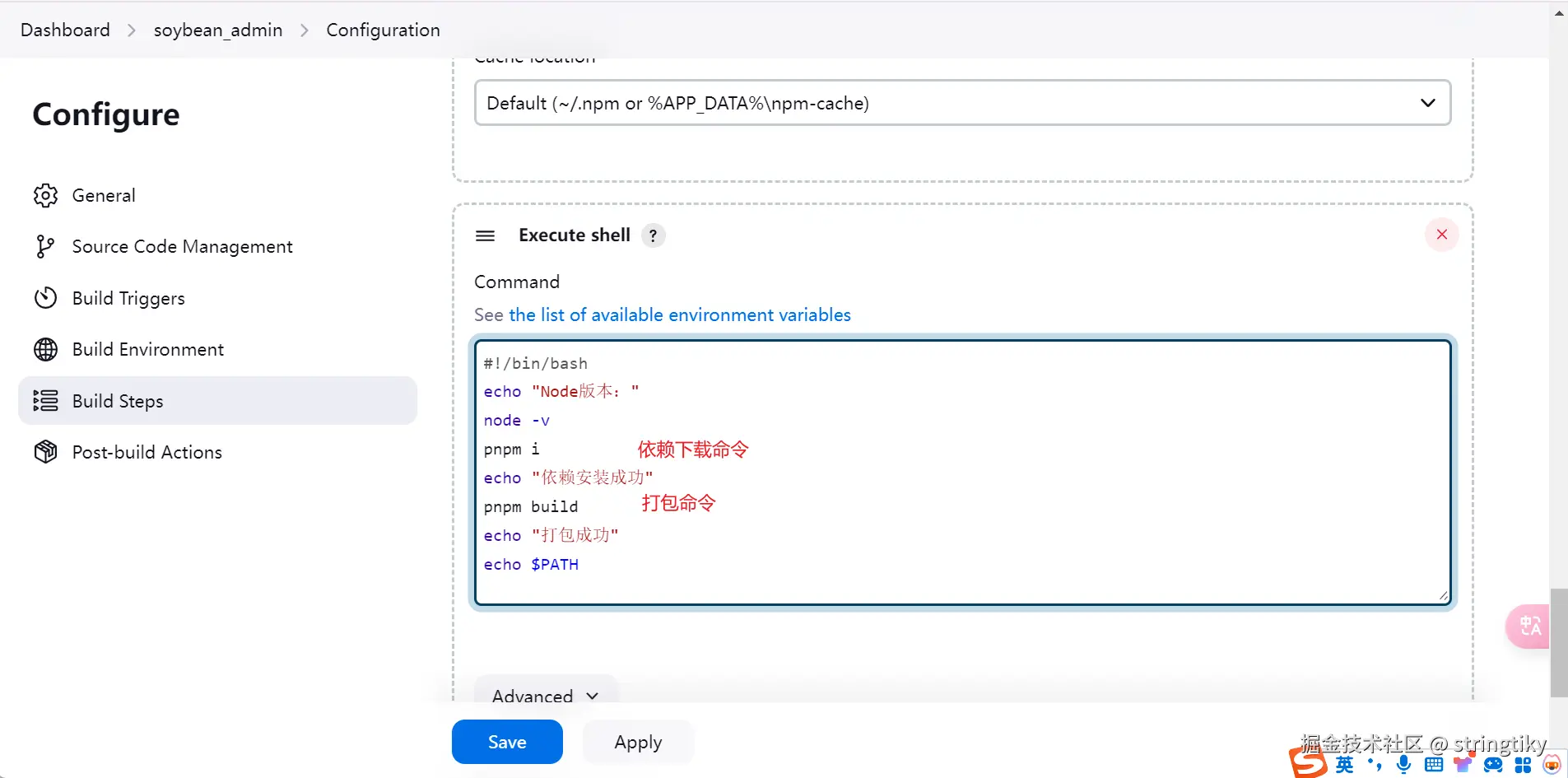Click the Build Environment globe icon
The height and width of the screenshot is (778, 1568).
[x=46, y=349]
